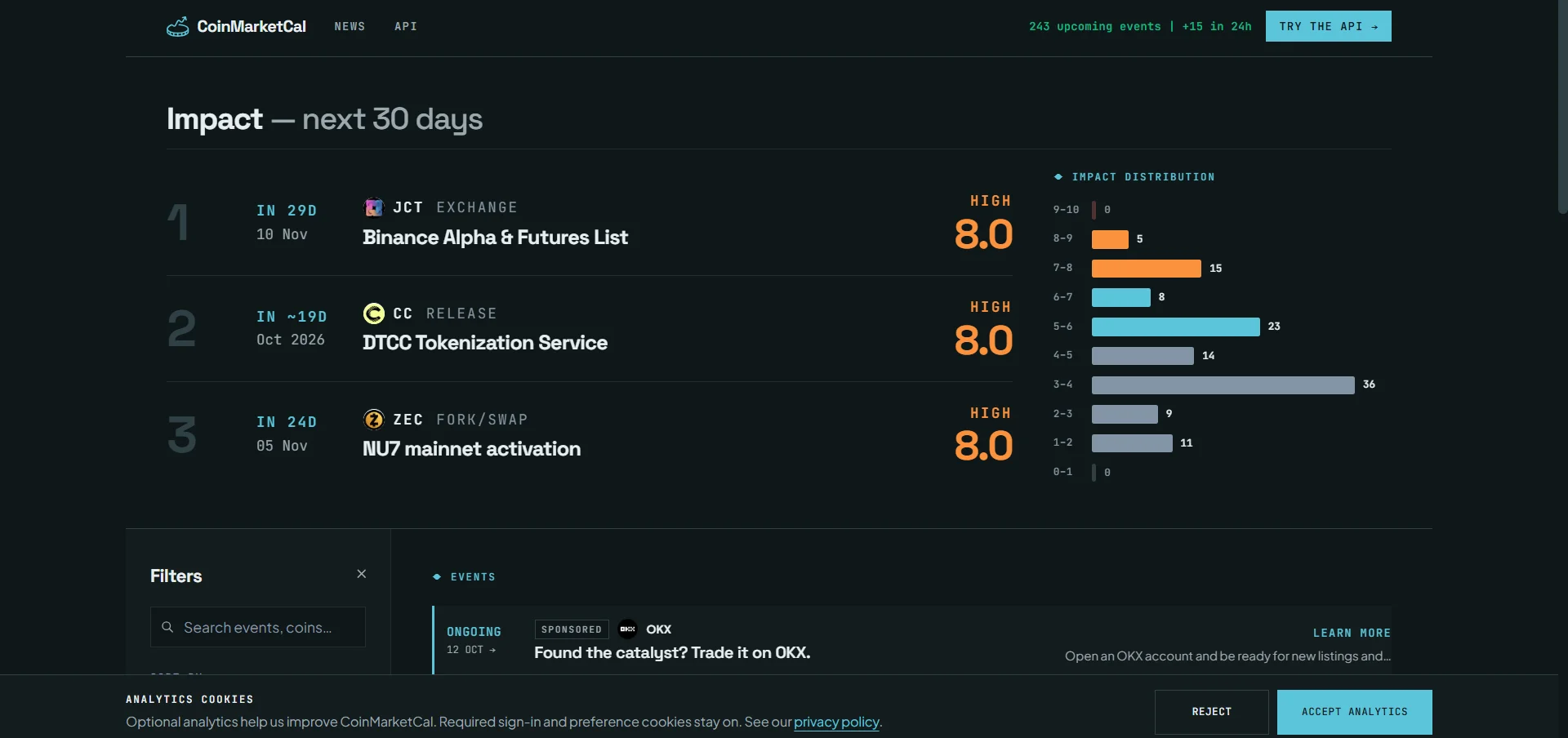Open DTCC Tokenization Service event
Screen dimensions: 1568x738
coord(485,343)
